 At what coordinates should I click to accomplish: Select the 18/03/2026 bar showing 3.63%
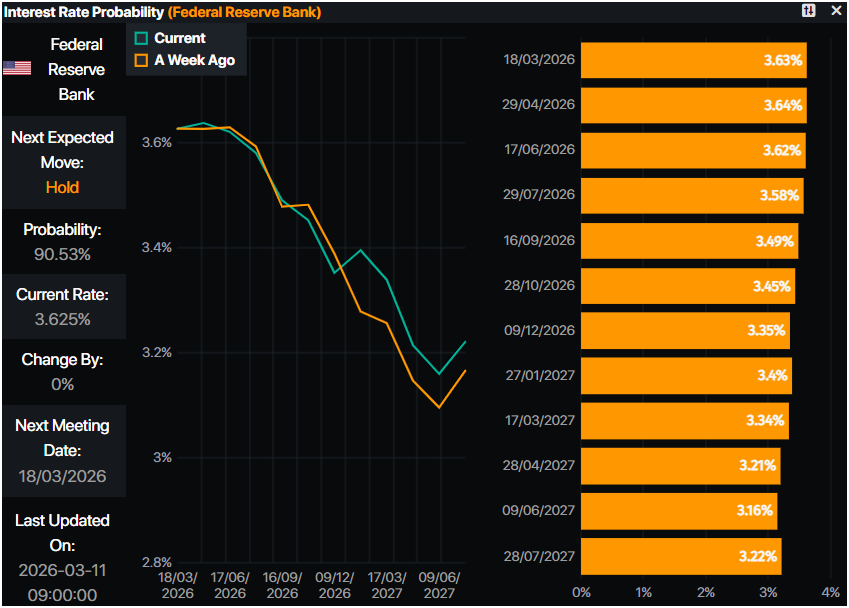point(693,60)
